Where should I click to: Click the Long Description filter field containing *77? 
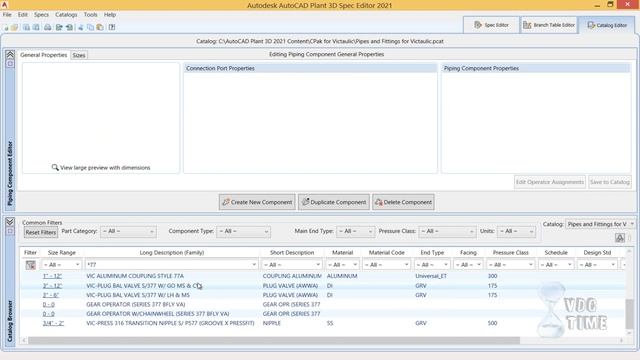pyautogui.click(x=171, y=265)
